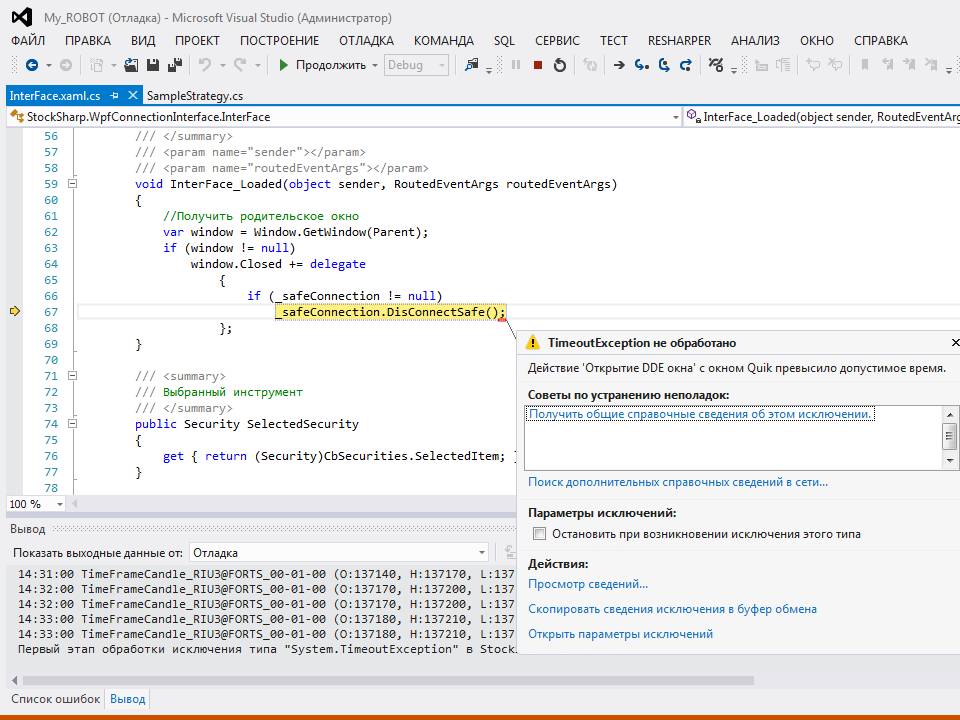Click 'Скопировать сведения исключения в буфер обмена'
This screenshot has height=720, width=960.
coord(672,609)
